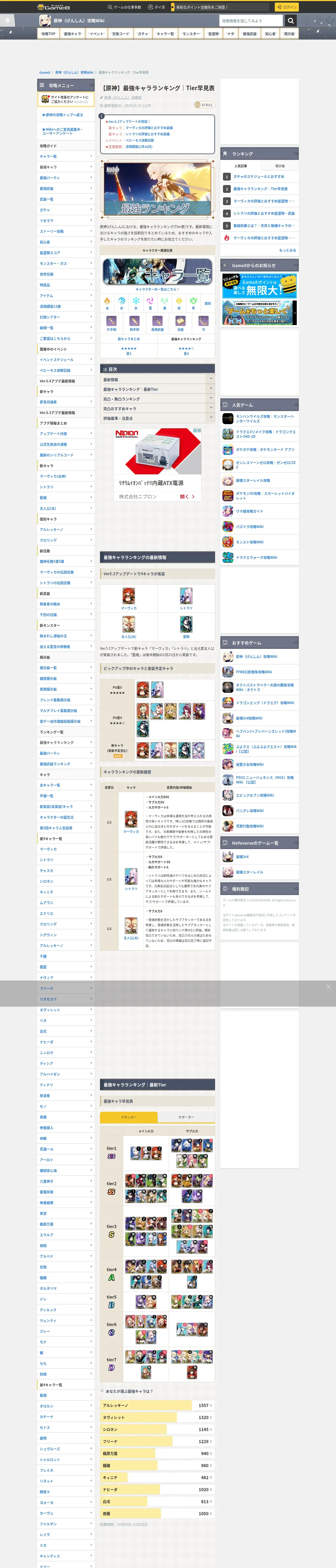This screenshot has width=336, height=1568.
Task: Vote for フリーナ in the poll bar
Action: [x=157, y=1442]
